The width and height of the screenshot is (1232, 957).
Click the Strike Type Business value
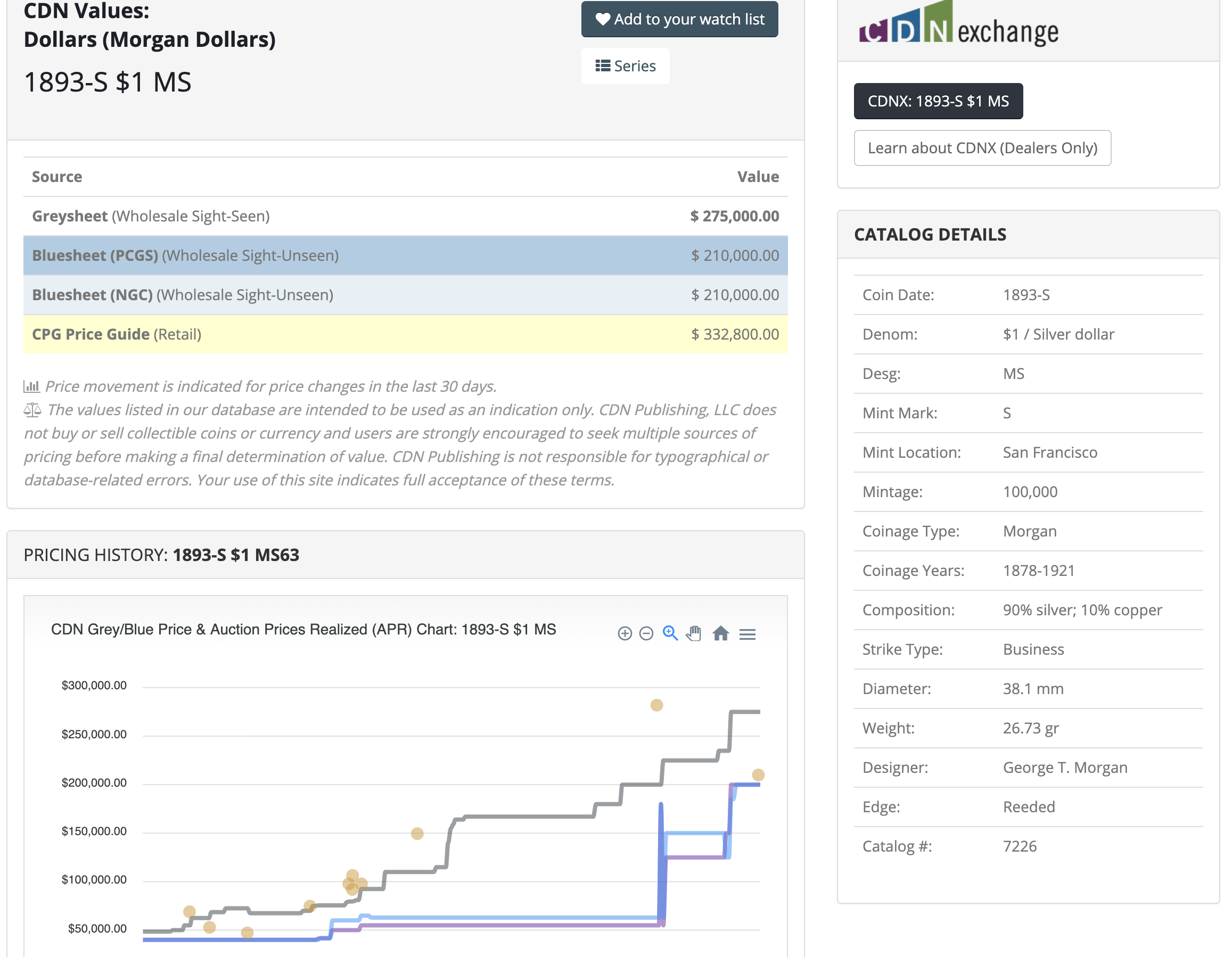click(x=1033, y=650)
